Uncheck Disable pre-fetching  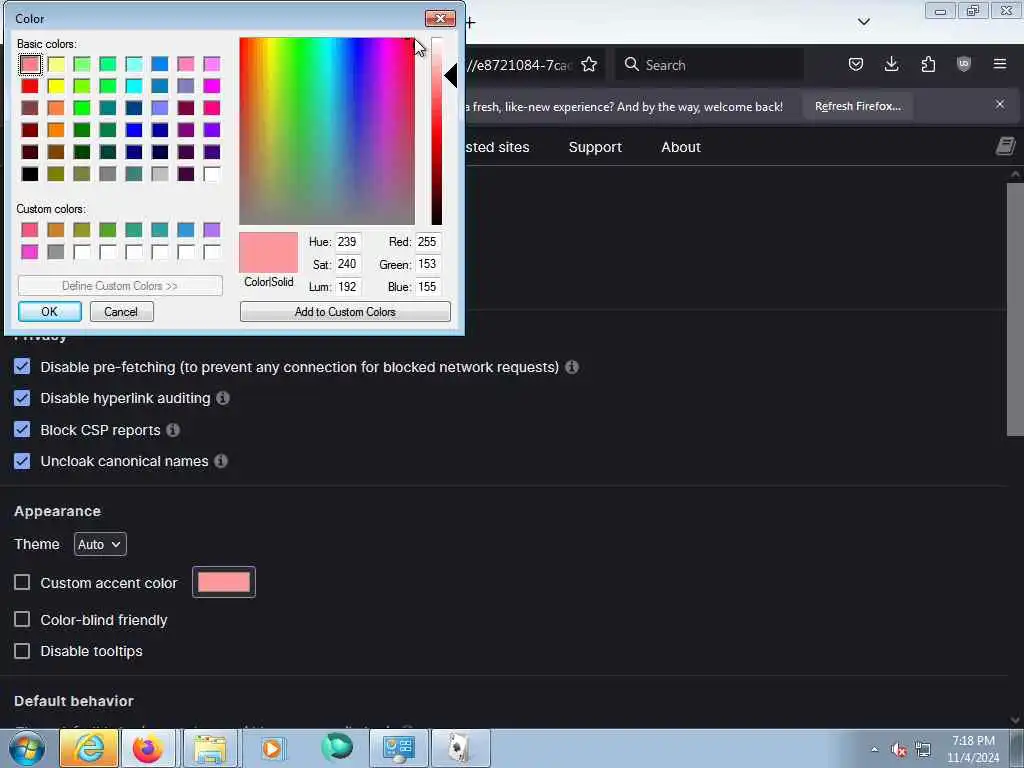coord(22,366)
